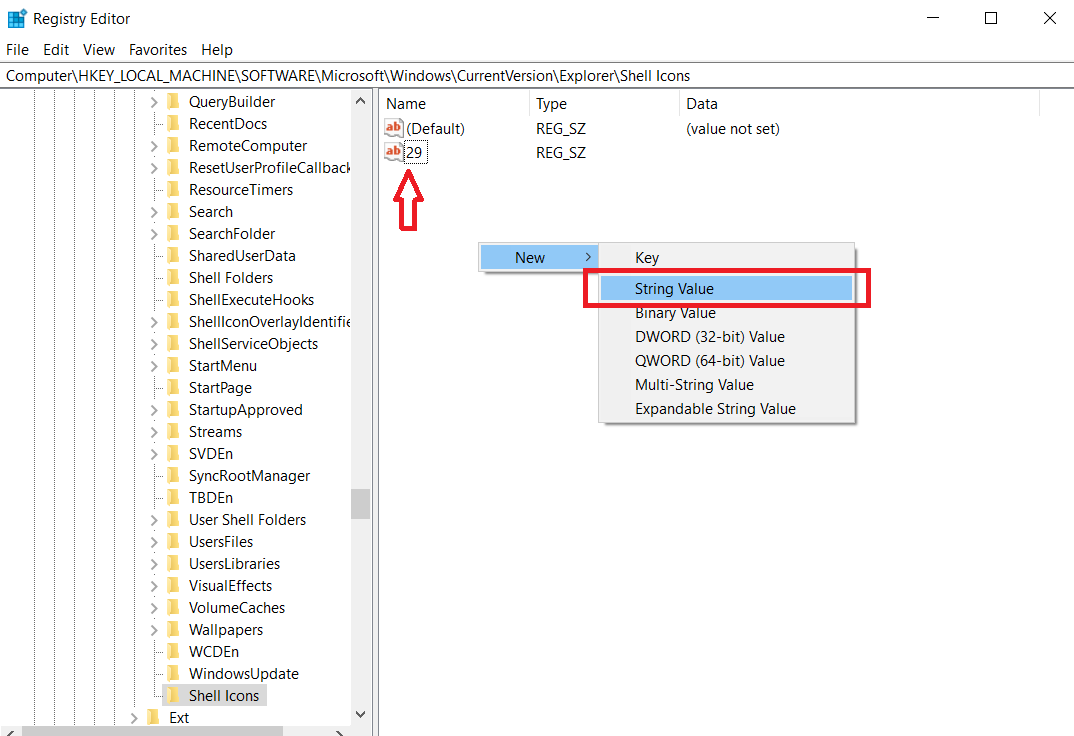Open the Favorites menu

tap(158, 50)
